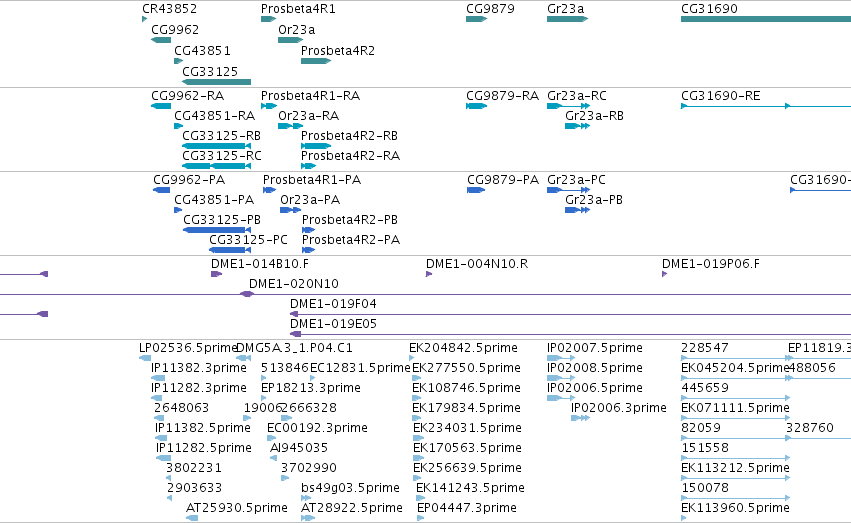Click the AI945035 EST label
Screen dimensions: 851x523
(x=299, y=448)
